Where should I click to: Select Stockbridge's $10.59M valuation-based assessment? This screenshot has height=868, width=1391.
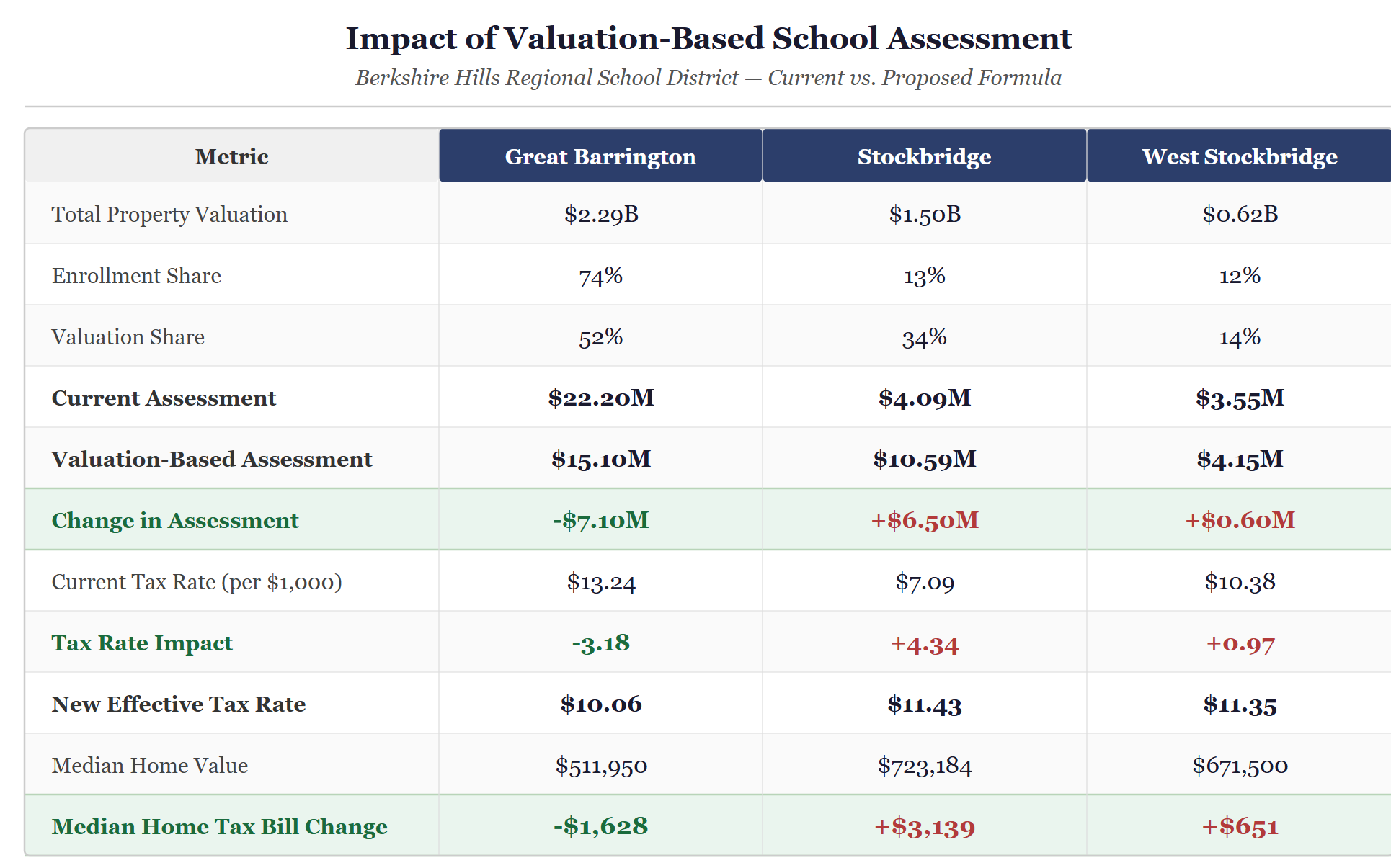[924, 459]
